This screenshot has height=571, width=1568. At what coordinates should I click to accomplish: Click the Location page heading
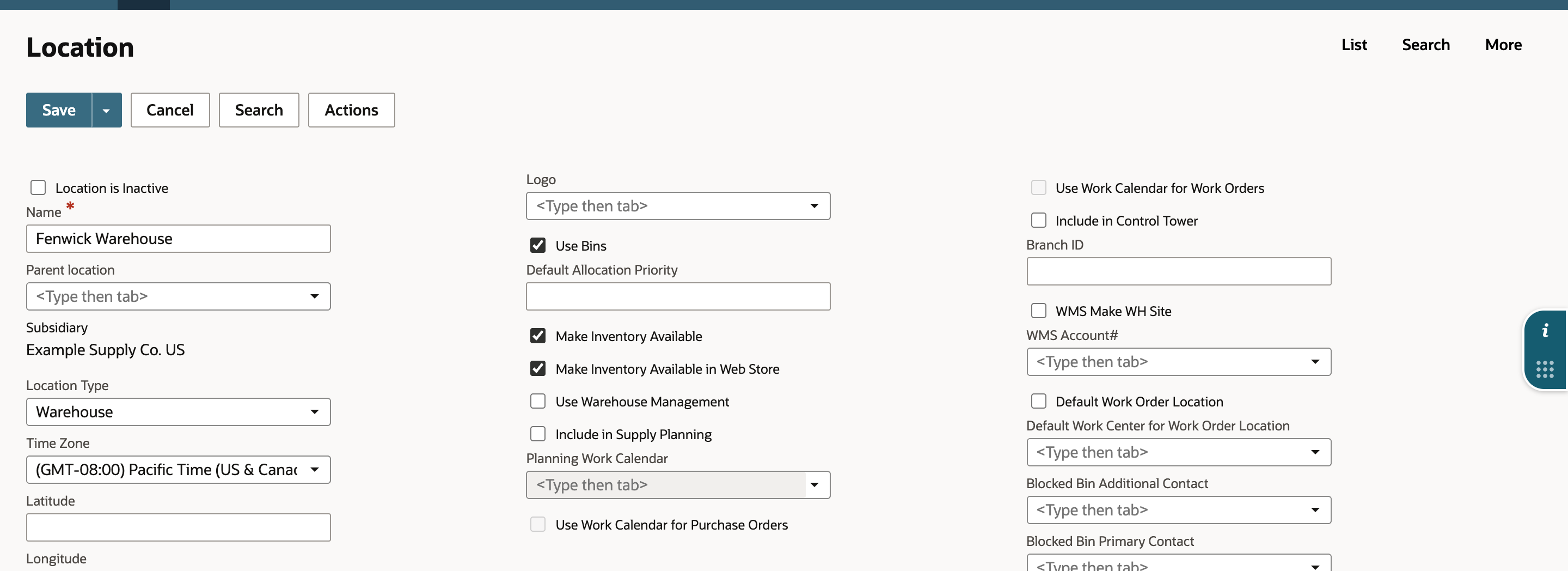pos(79,47)
